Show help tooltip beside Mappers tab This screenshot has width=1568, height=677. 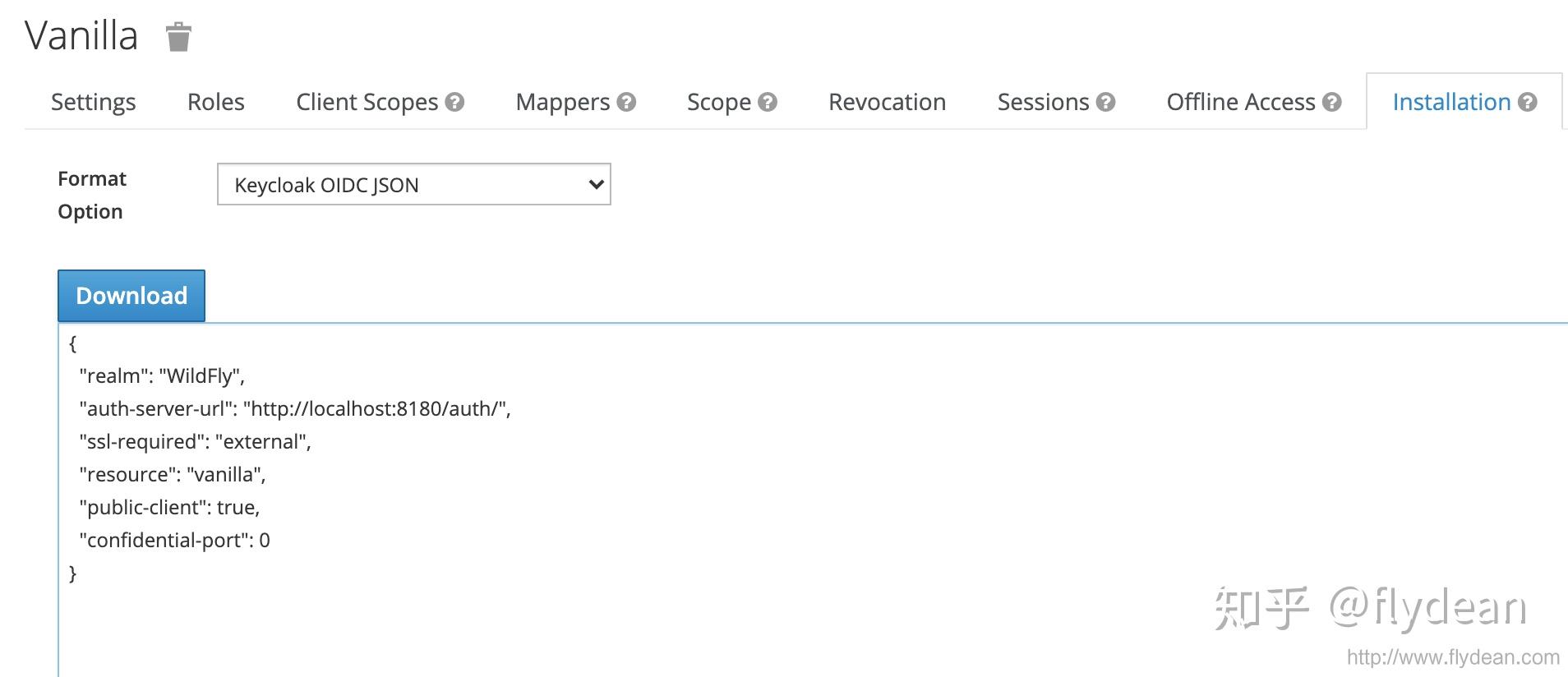pos(626,102)
